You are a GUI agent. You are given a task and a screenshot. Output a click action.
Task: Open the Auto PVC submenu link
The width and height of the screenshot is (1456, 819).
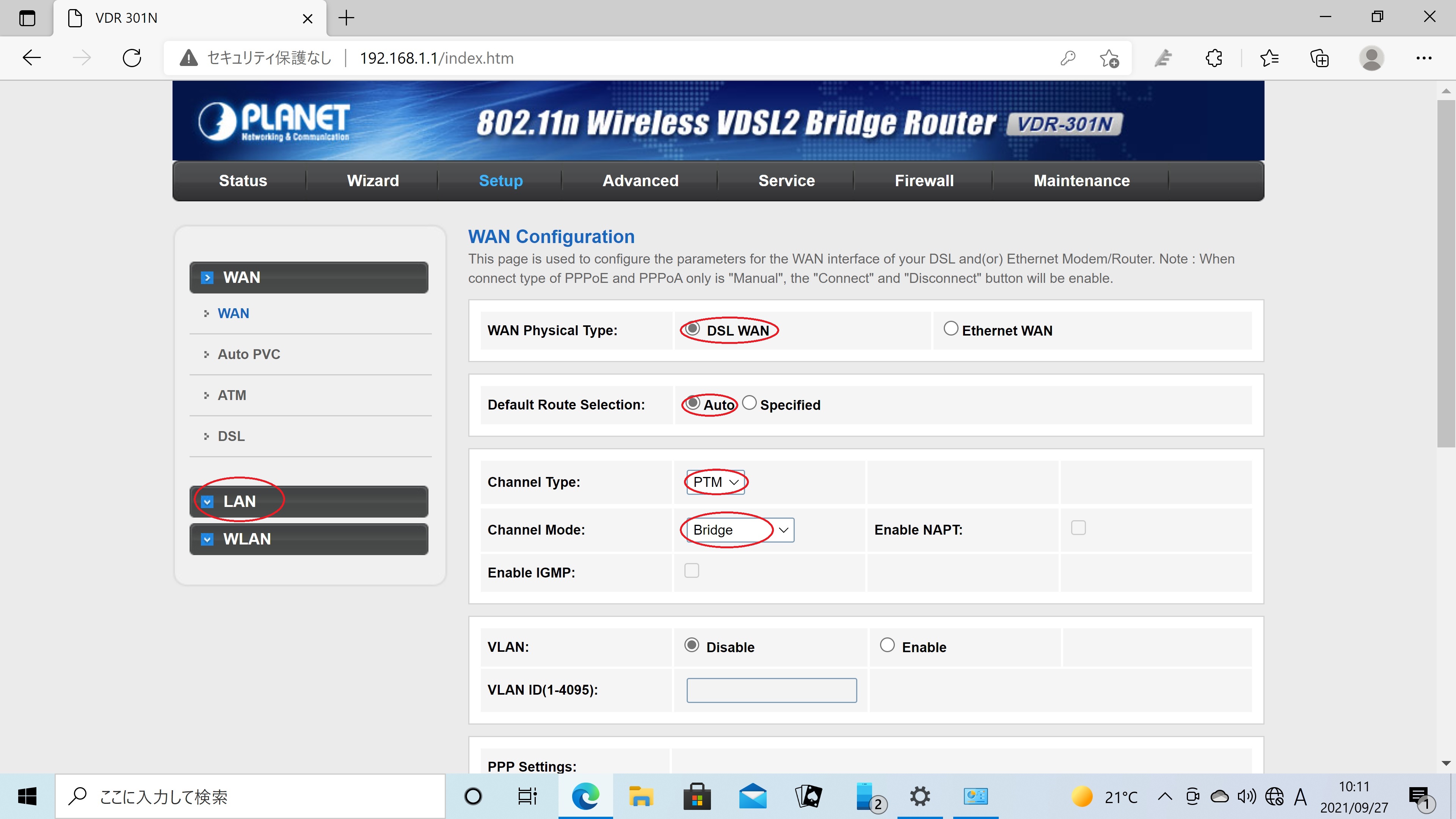(x=249, y=355)
